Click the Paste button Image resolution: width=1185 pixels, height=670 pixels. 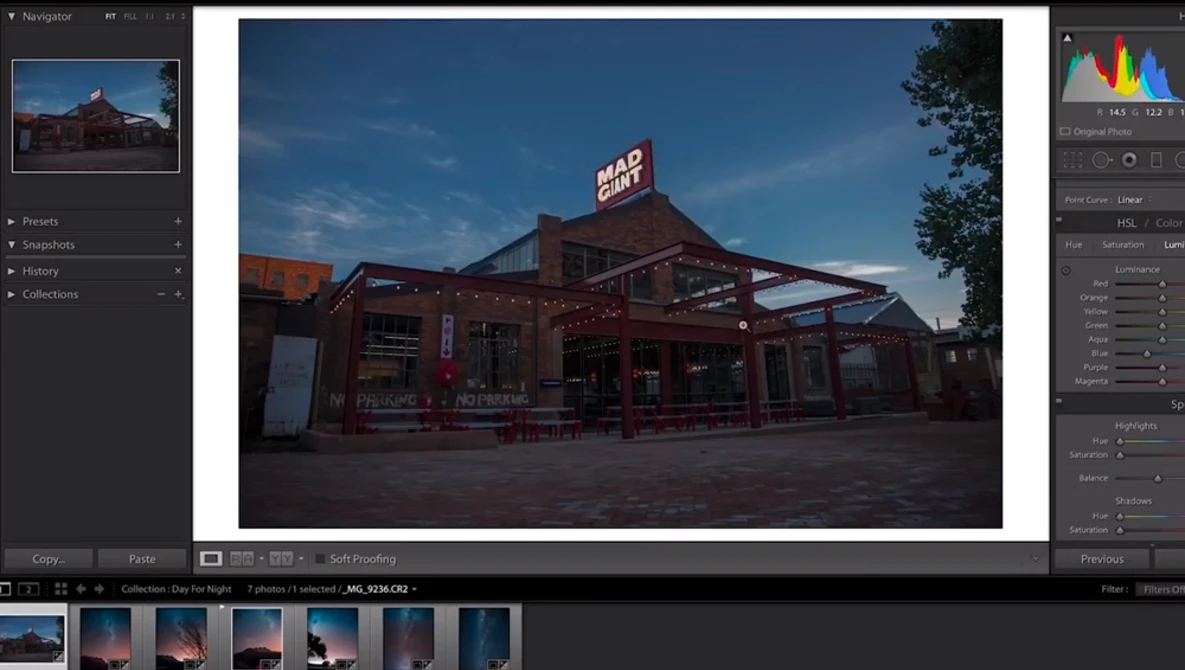tap(142, 559)
